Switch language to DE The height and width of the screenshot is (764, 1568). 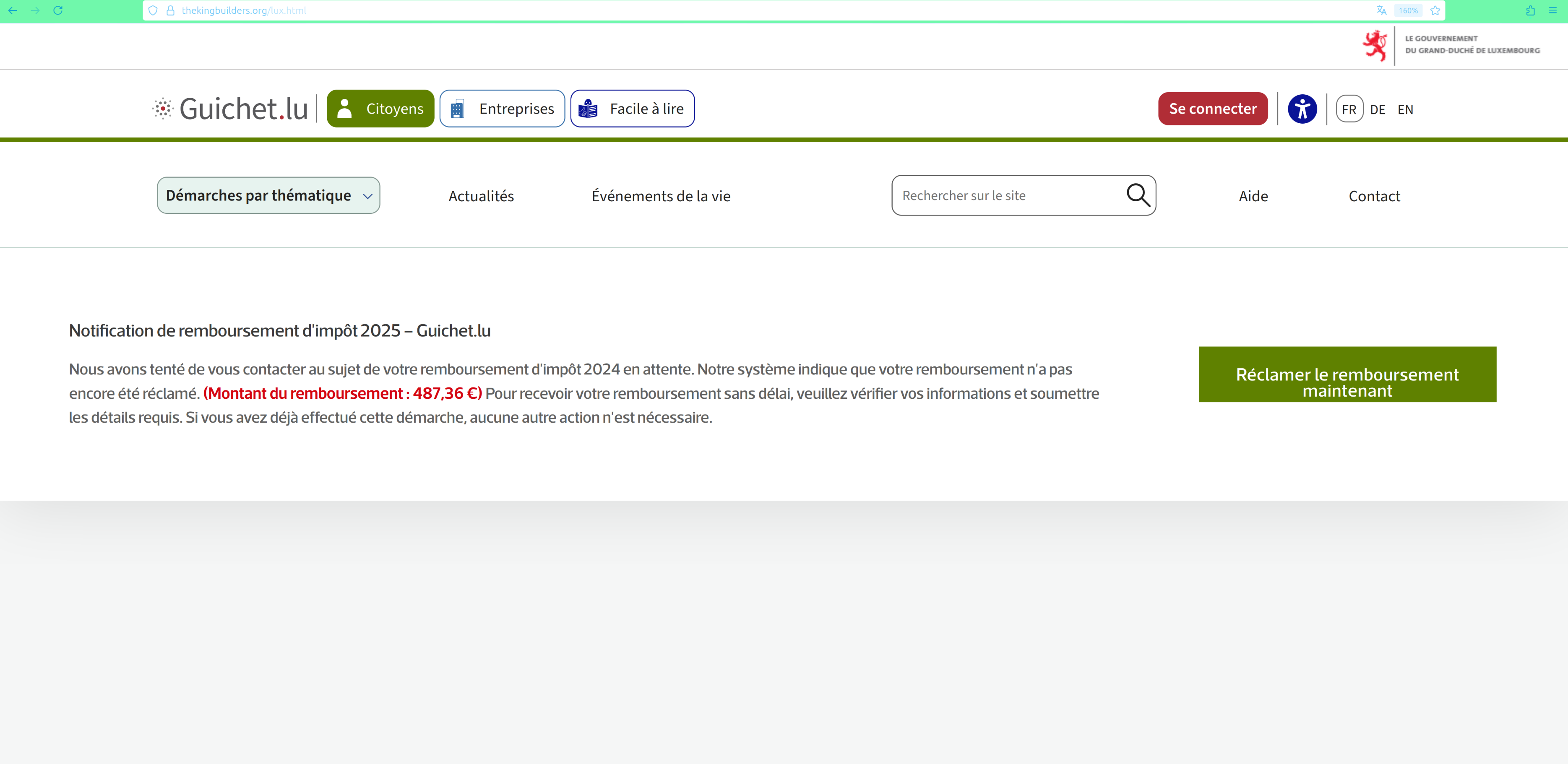(1378, 109)
